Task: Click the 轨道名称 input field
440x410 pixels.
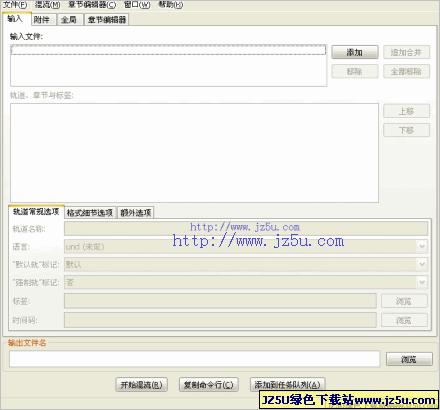Action: [246, 229]
